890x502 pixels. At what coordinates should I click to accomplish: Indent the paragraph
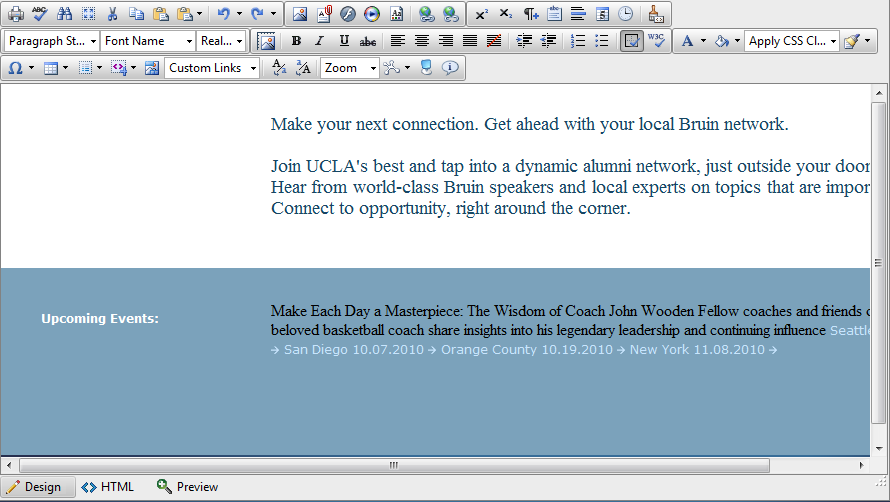pyautogui.click(x=524, y=41)
